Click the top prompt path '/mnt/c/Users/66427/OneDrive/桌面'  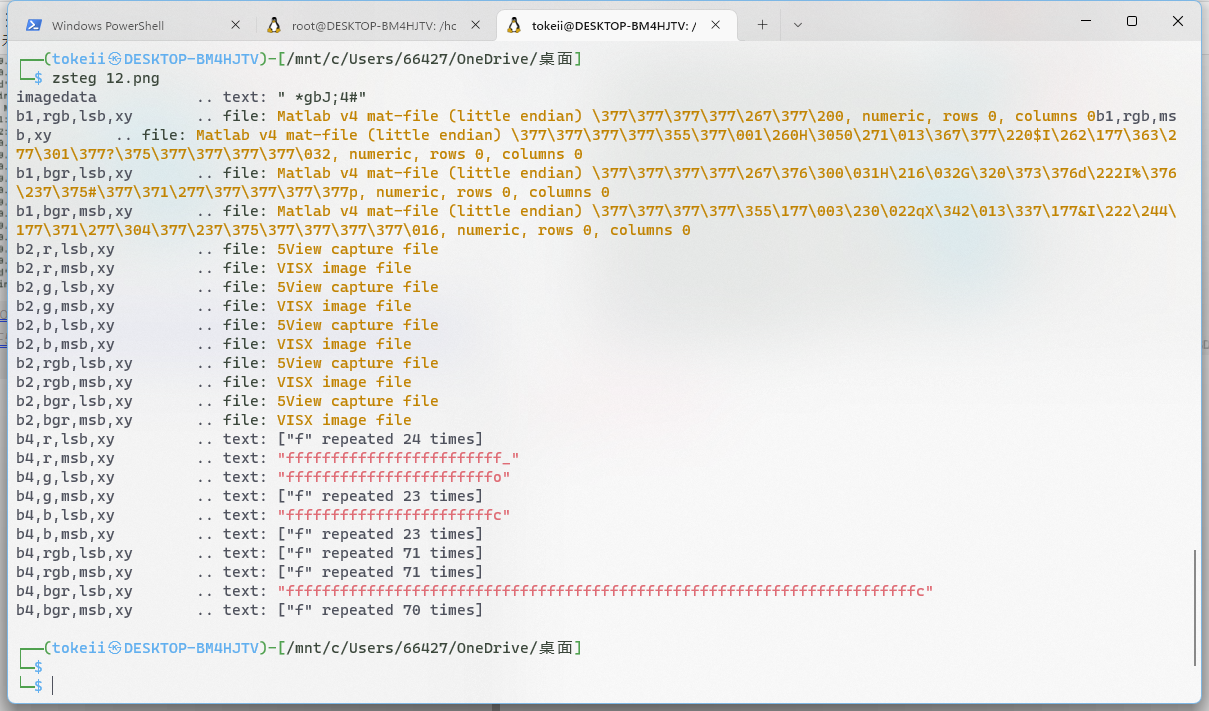click(x=430, y=59)
